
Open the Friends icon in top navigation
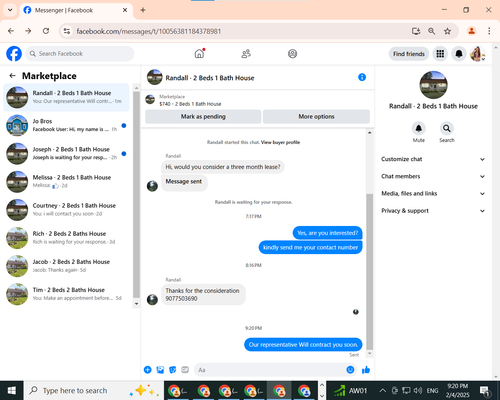(x=246, y=54)
